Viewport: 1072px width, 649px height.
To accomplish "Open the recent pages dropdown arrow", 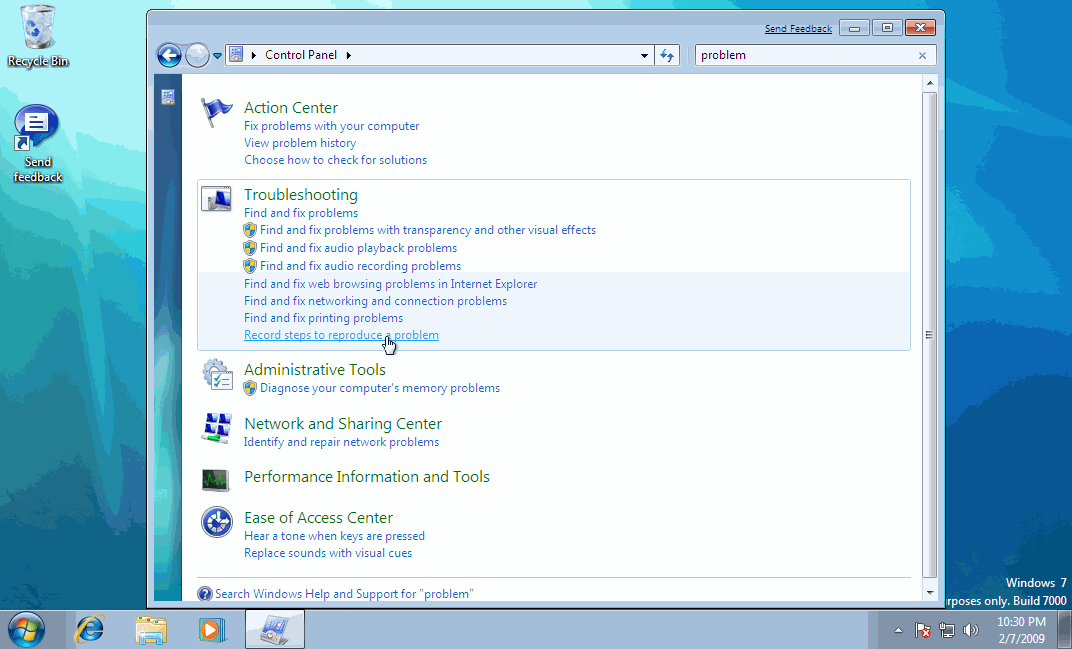I will (217, 56).
